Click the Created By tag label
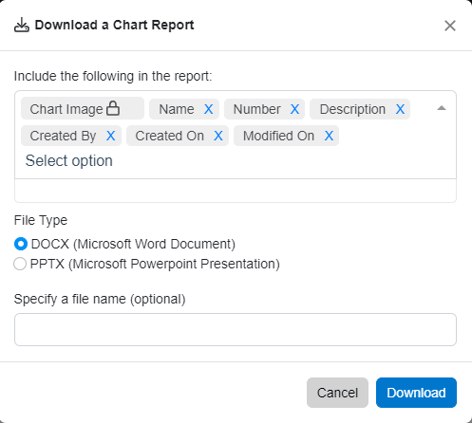Viewport: 472px width, 423px height. click(63, 136)
